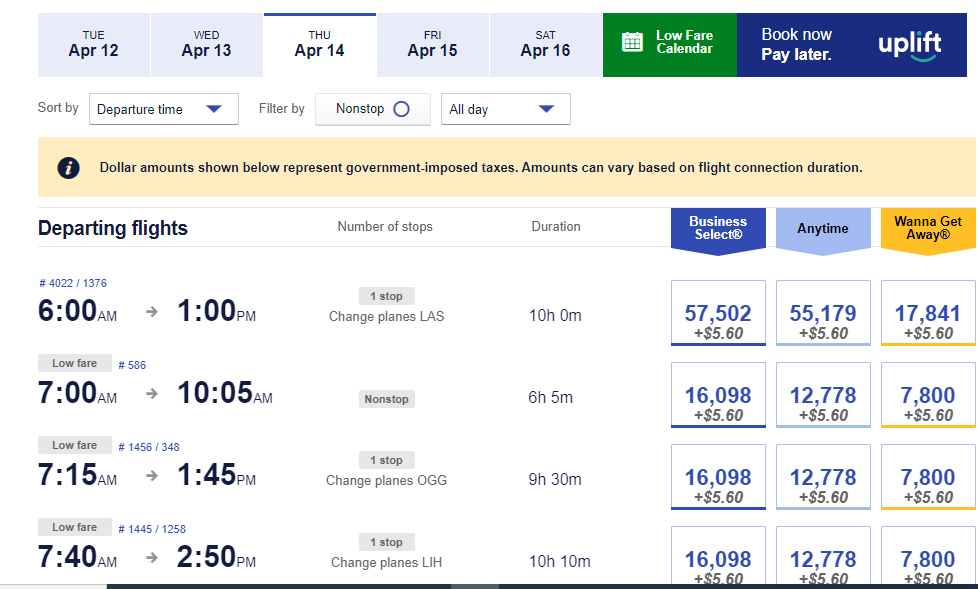Open the Sort by Departure time dropdown

[163, 109]
